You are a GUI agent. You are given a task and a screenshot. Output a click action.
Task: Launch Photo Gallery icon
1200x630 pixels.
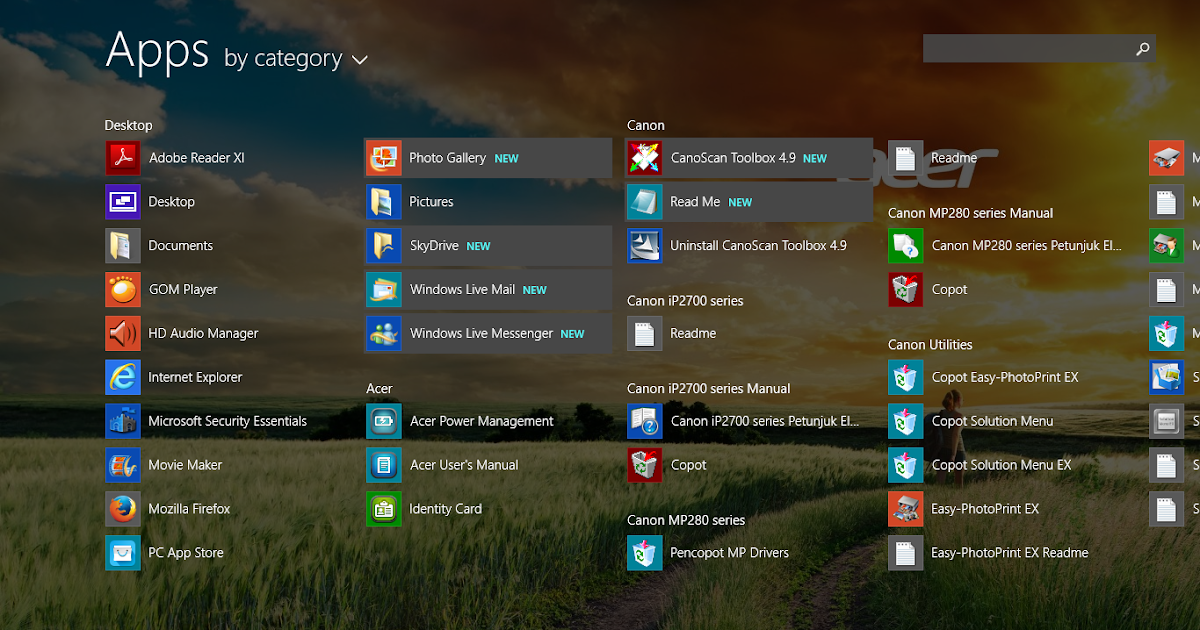384,158
